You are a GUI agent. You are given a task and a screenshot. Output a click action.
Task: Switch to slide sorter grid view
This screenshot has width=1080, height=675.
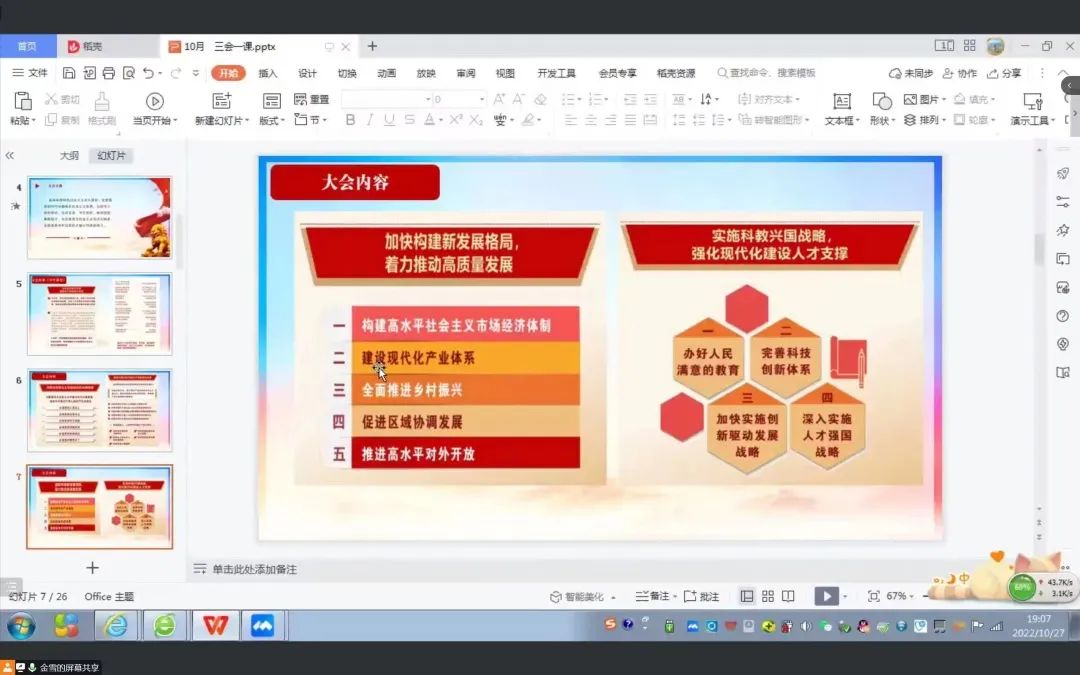(768, 596)
